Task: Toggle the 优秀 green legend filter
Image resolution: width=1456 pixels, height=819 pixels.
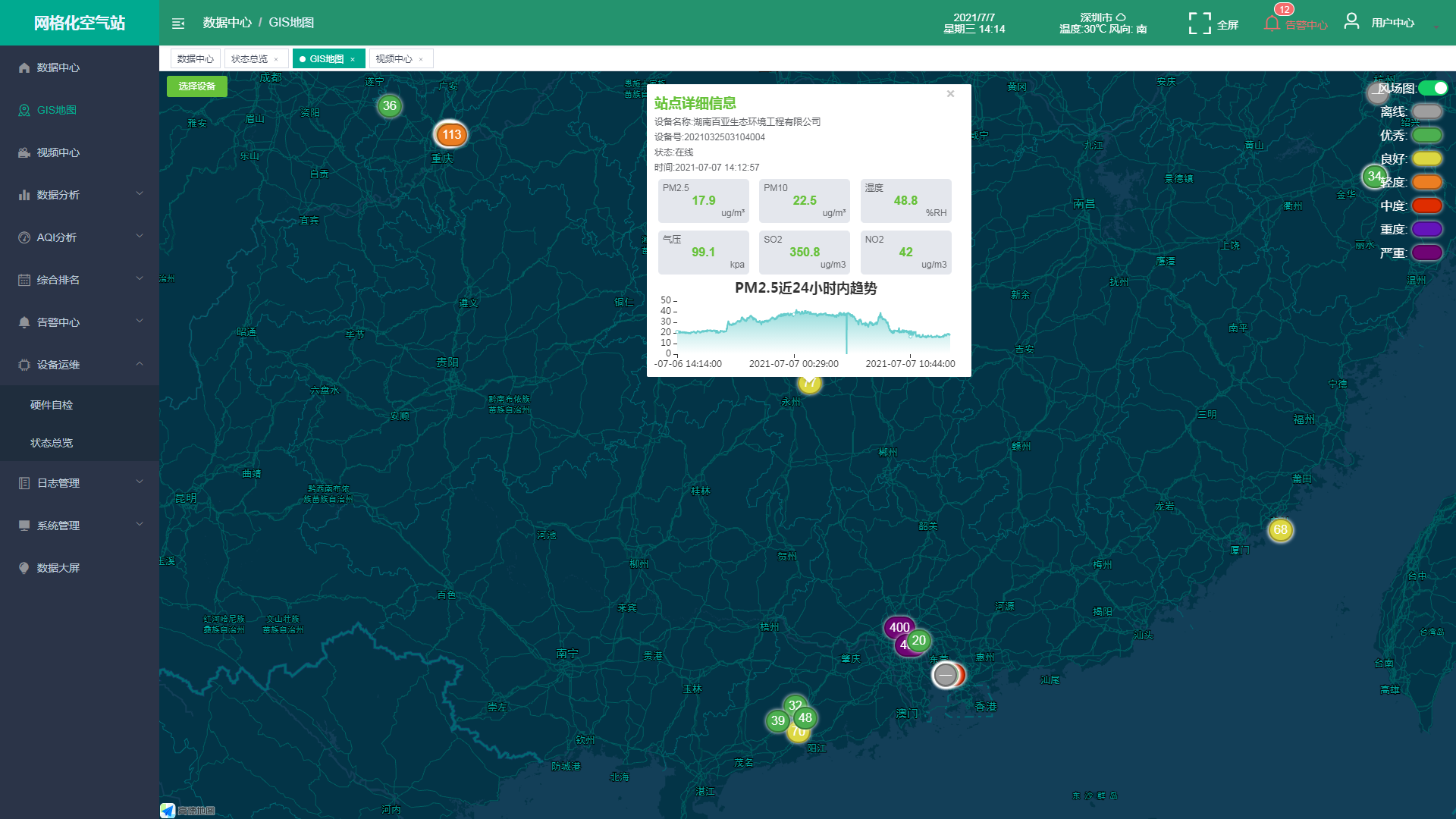Action: pos(1426,135)
